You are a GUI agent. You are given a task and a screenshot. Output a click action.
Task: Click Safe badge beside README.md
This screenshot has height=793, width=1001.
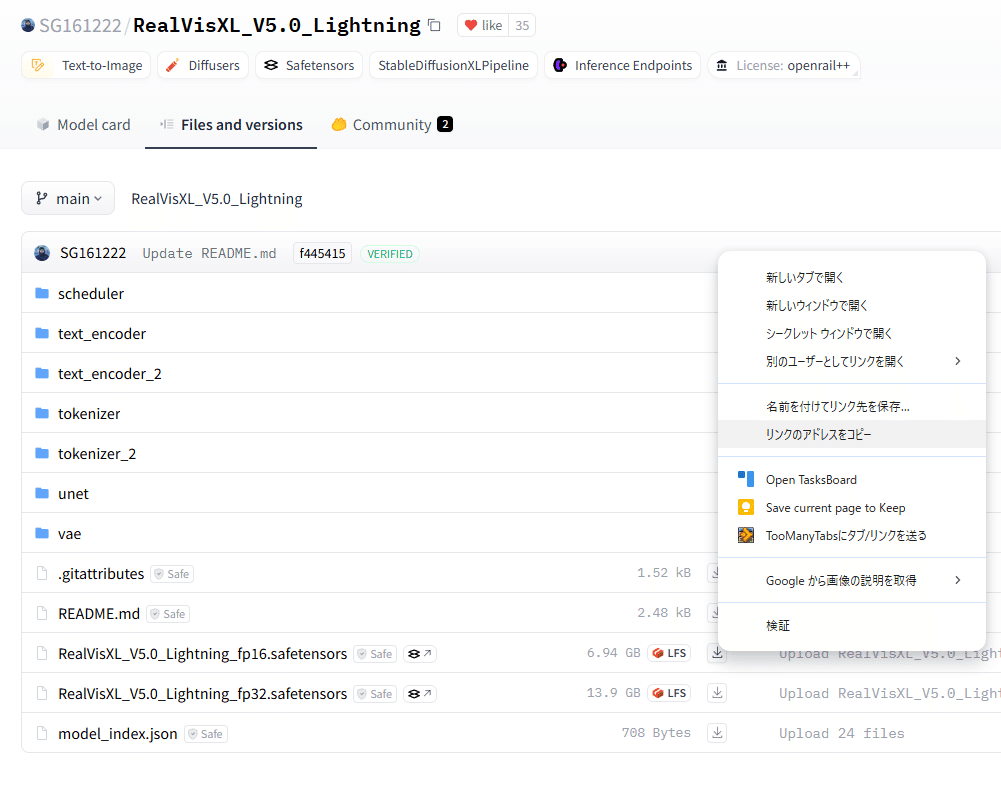169,614
